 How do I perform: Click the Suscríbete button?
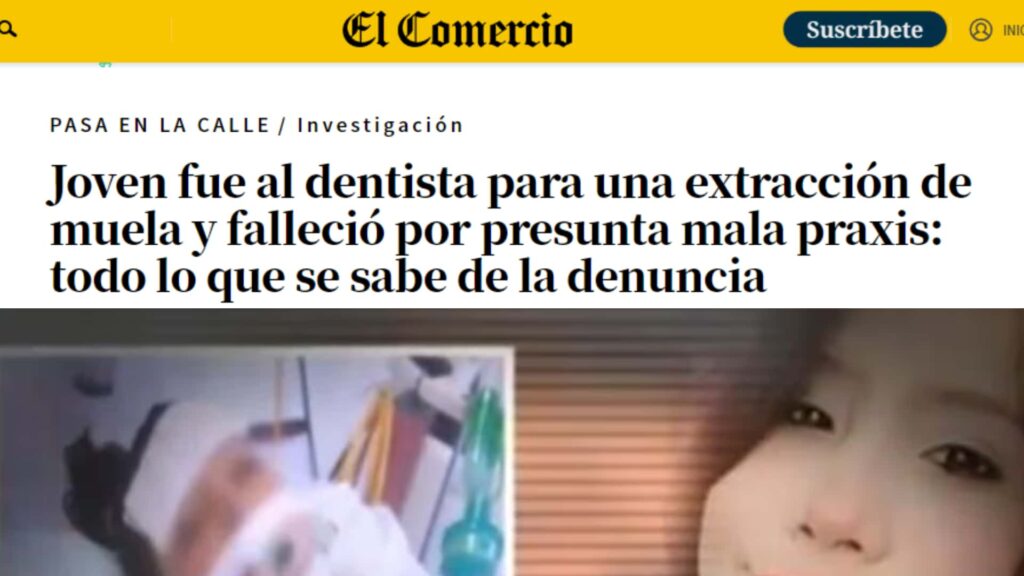tap(865, 29)
